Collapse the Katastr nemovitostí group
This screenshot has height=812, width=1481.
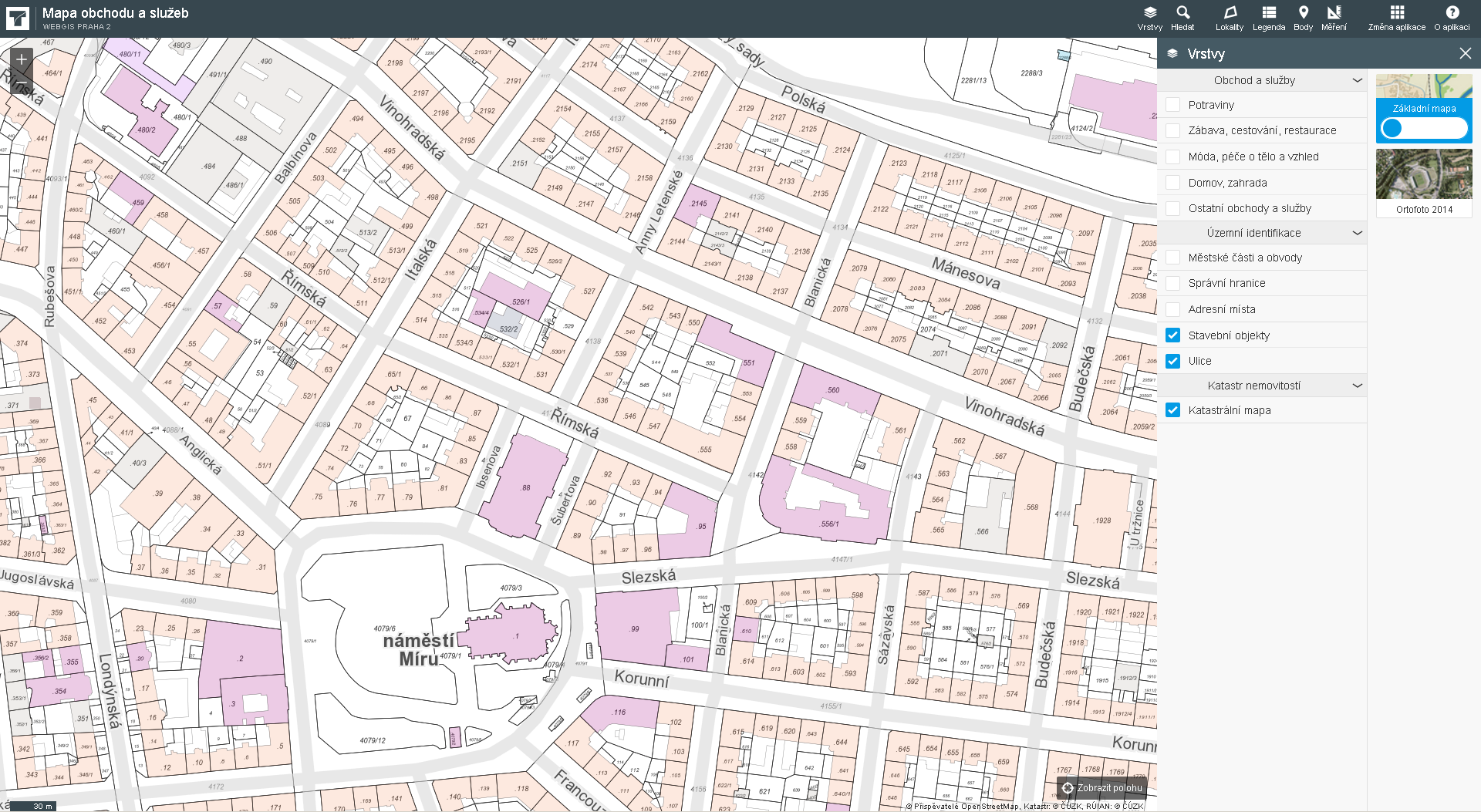point(1357,386)
